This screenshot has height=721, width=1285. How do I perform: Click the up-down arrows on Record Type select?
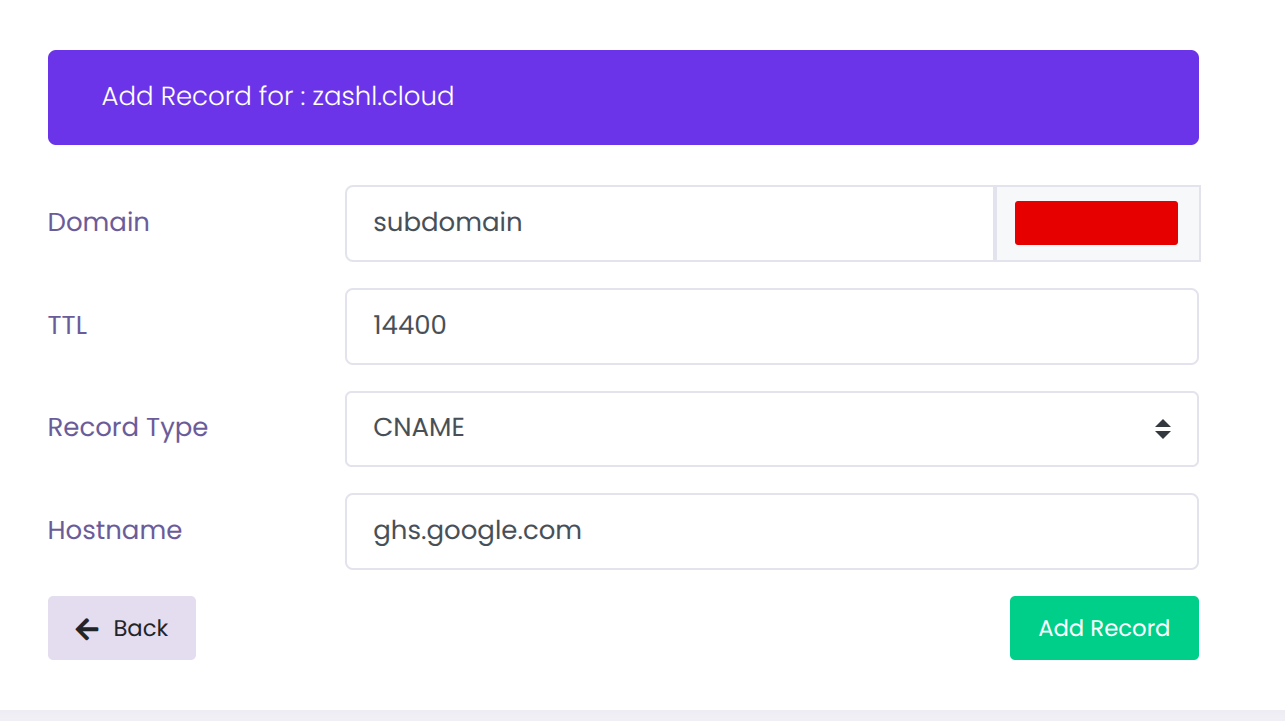pyautogui.click(x=1162, y=429)
